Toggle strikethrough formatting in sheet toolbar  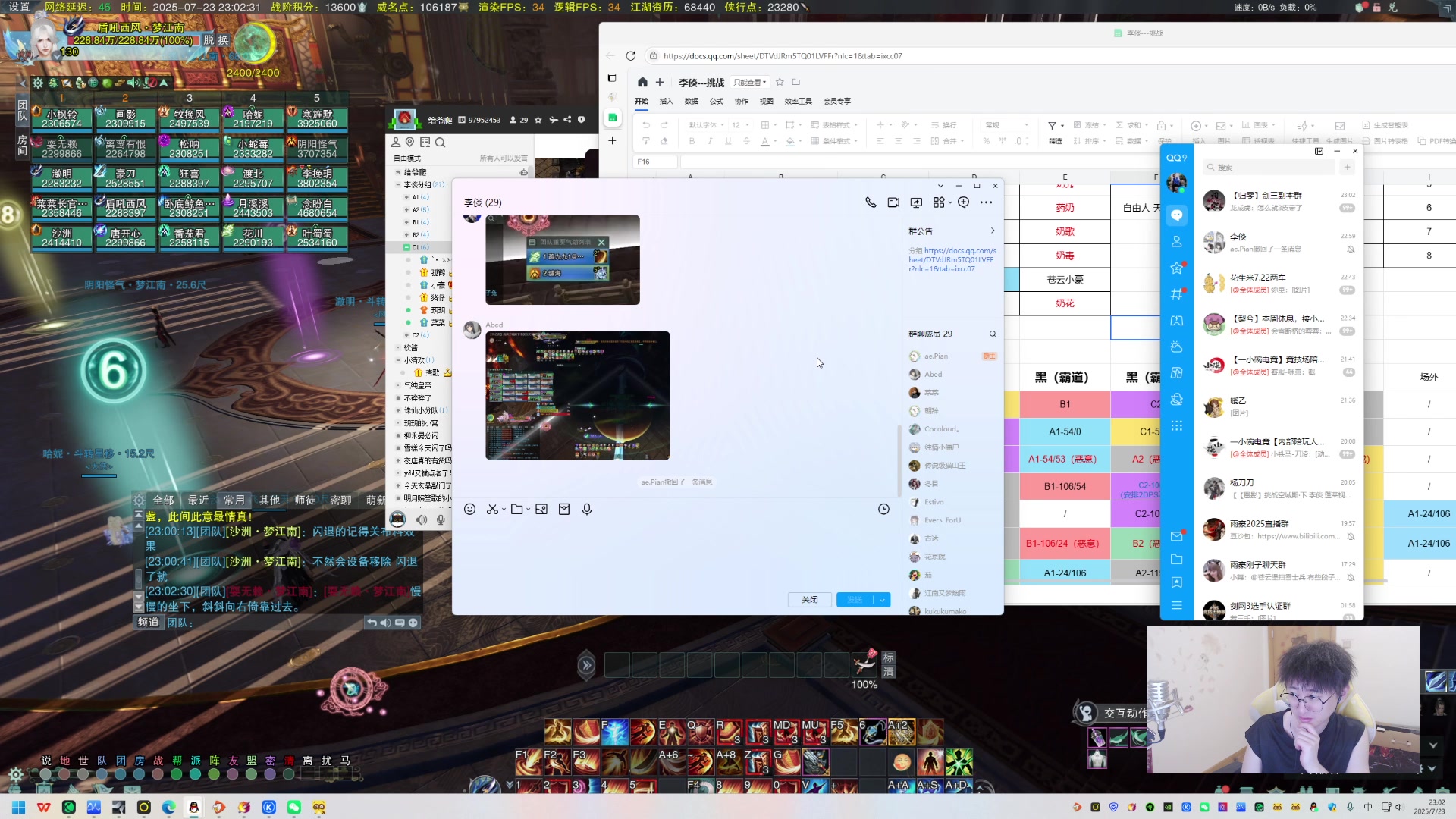(x=746, y=141)
